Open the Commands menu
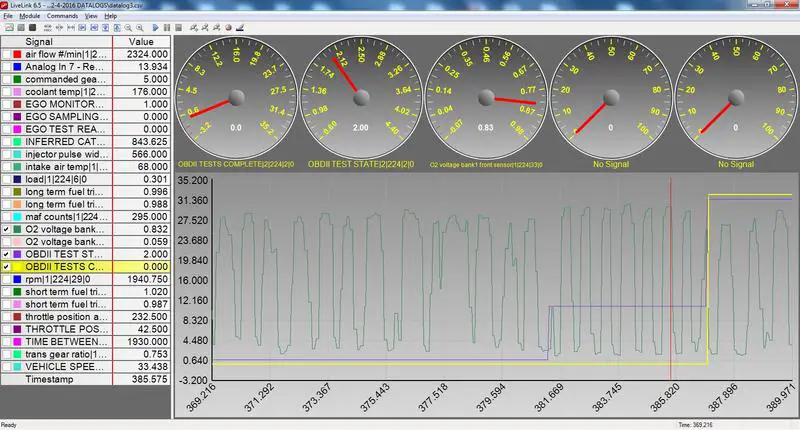 pyautogui.click(x=62, y=16)
